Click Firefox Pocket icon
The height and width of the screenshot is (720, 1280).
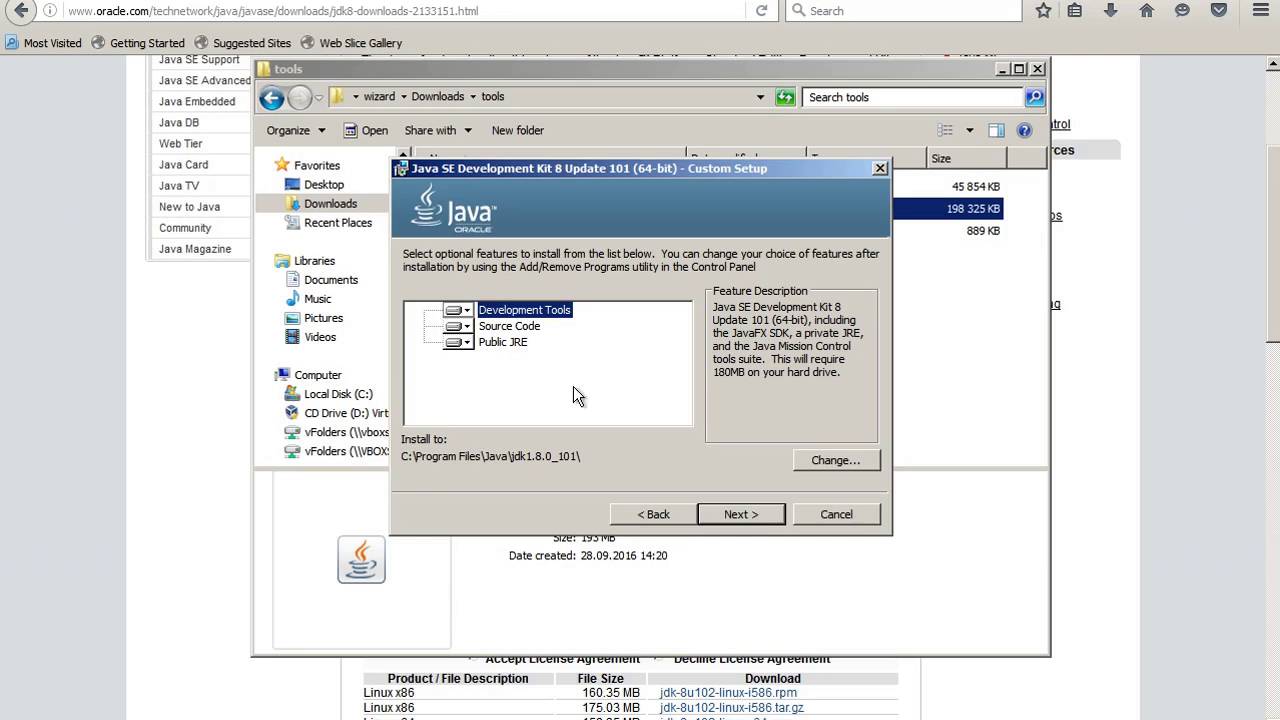tap(1219, 11)
